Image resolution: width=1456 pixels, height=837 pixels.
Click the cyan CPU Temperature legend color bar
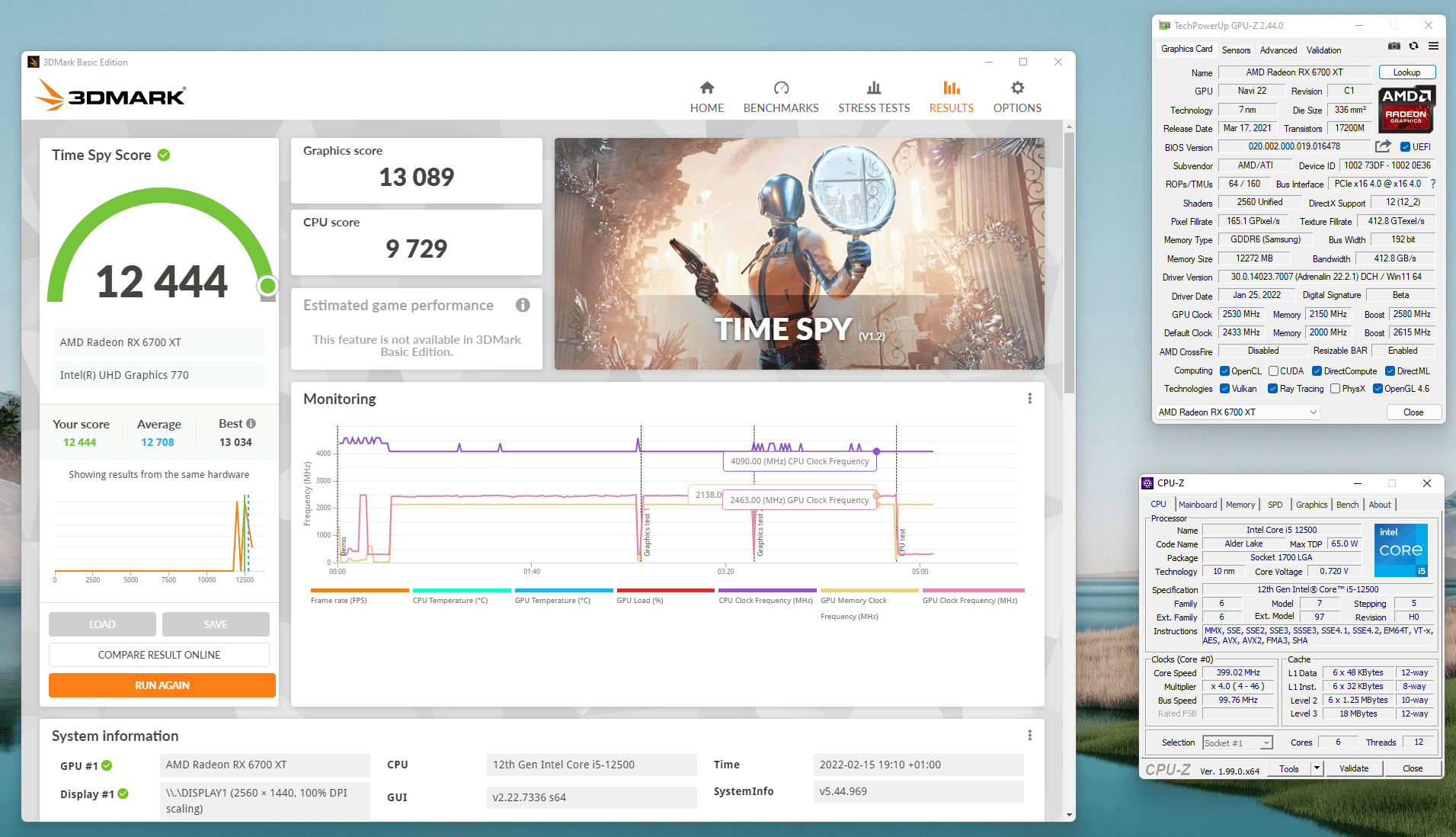point(462,590)
